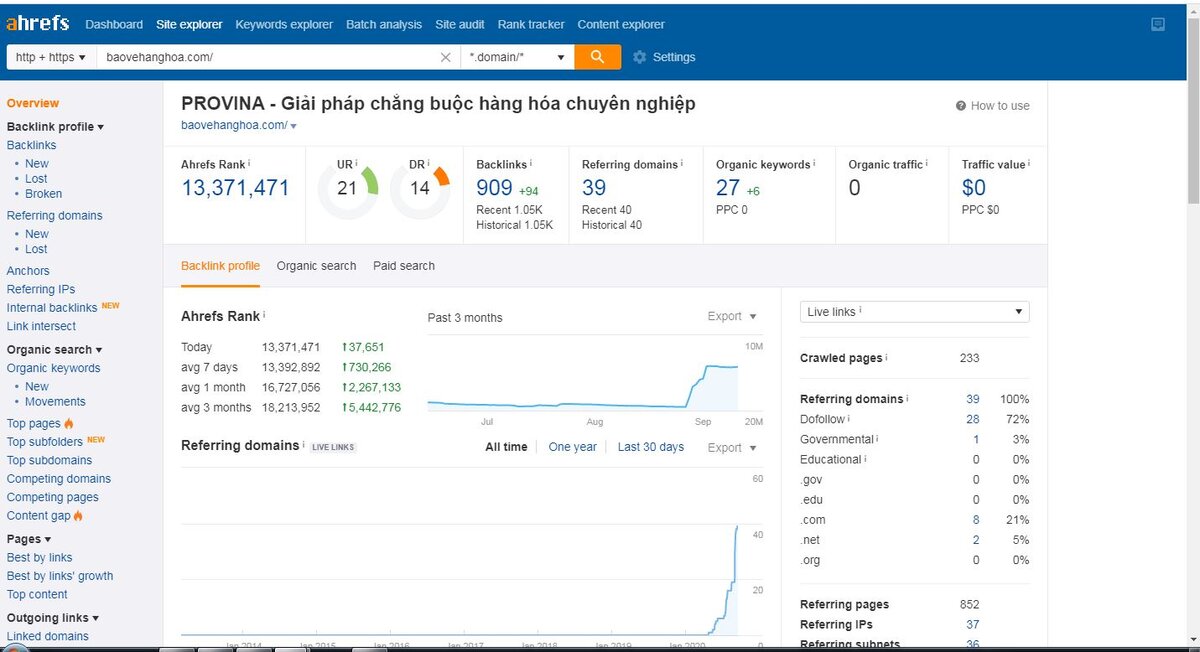Open Overview in the sidebar
This screenshot has height=652, width=1200.
(33, 103)
